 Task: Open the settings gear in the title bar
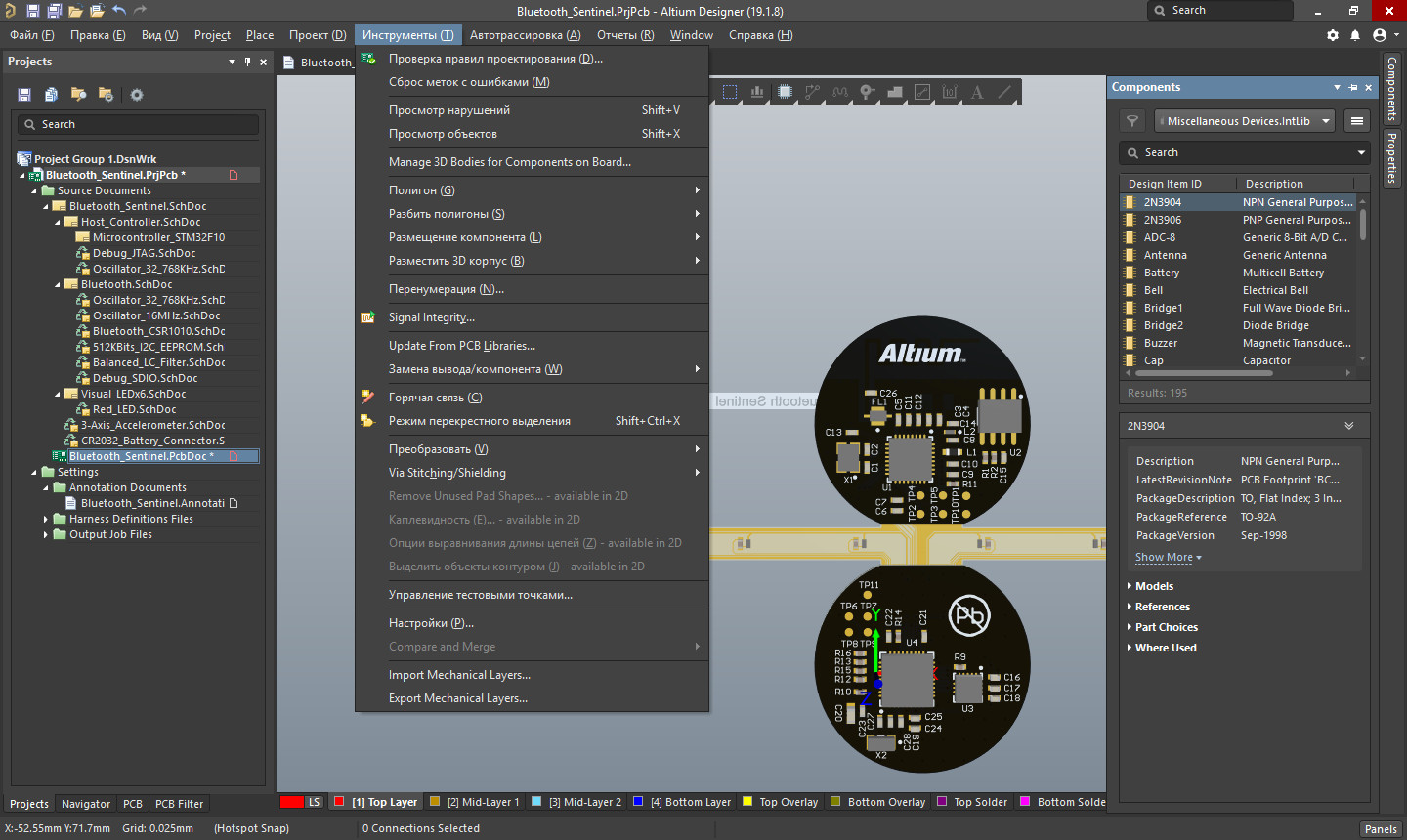click(1333, 35)
